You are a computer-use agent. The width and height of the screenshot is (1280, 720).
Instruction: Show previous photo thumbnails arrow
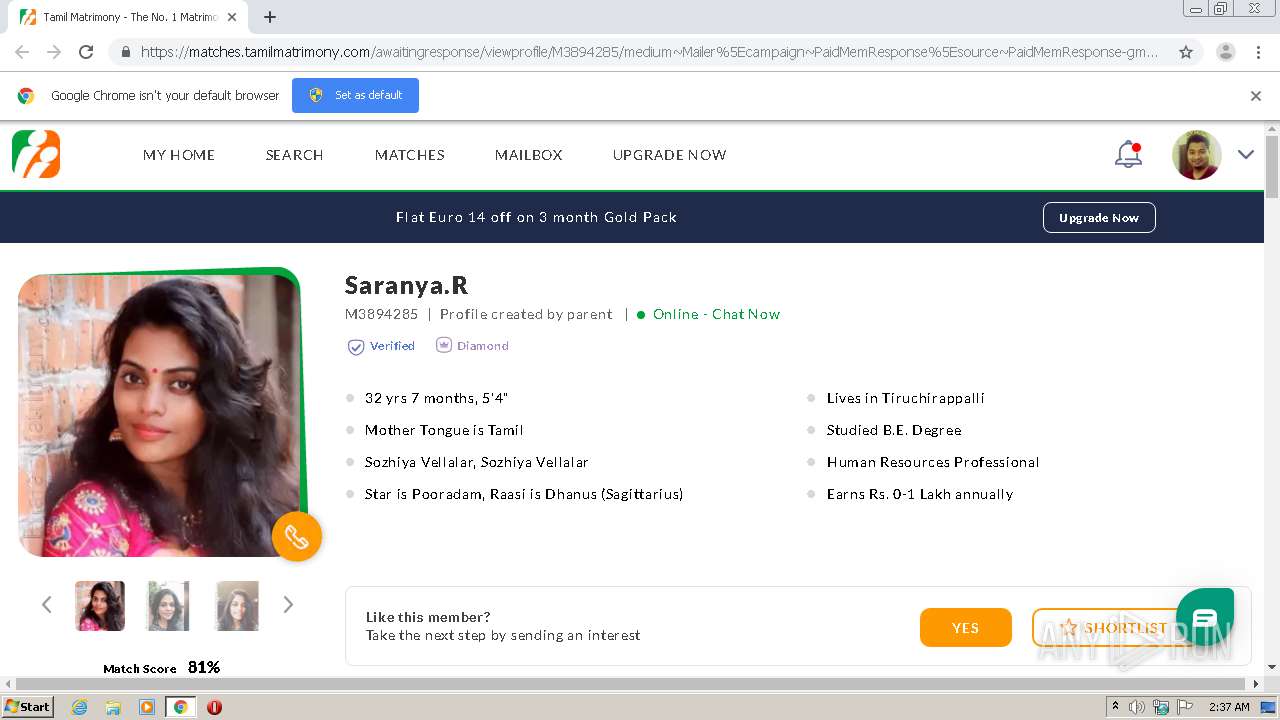pyautogui.click(x=46, y=604)
